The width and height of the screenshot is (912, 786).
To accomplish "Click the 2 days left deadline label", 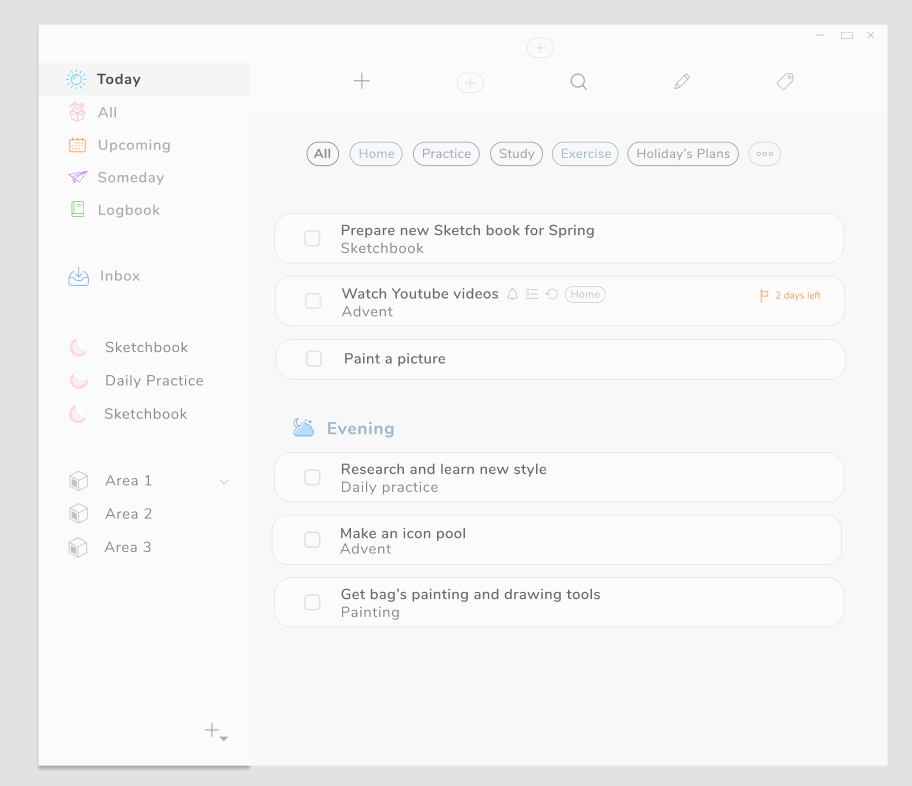I will tap(797, 294).
